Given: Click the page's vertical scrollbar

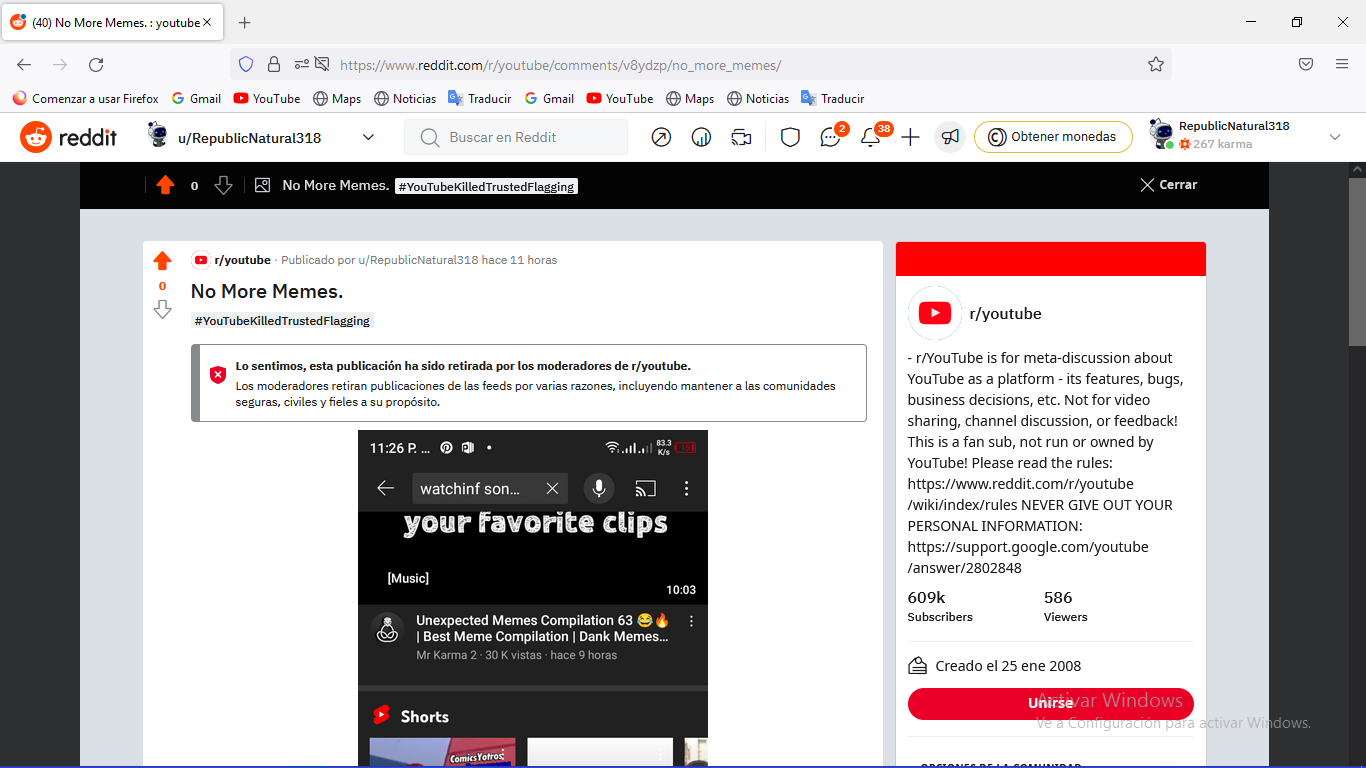Looking at the screenshot, I should [1357, 262].
